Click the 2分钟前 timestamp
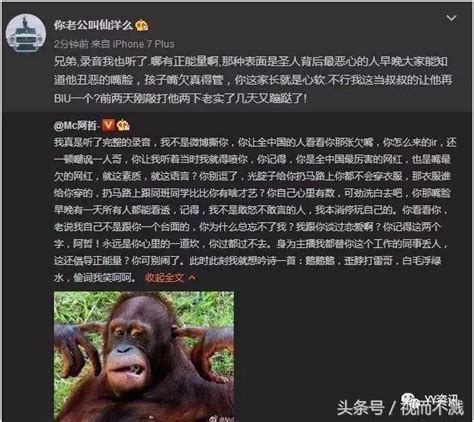This screenshot has height=422, width=474. 72,44
